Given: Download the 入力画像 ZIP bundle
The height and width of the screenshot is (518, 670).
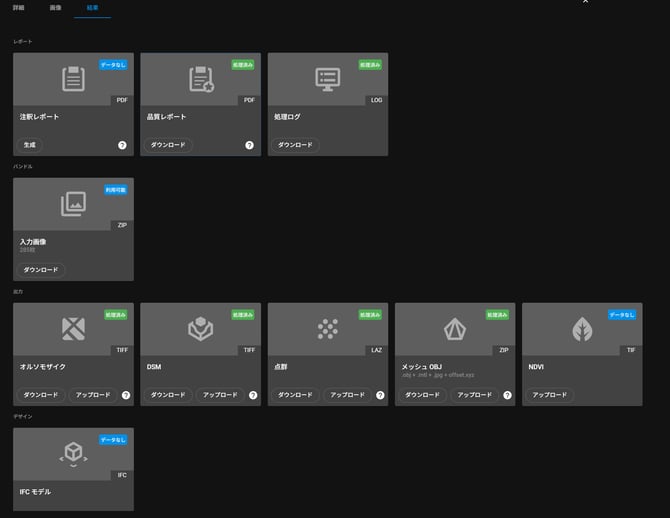Looking at the screenshot, I should 41,270.
